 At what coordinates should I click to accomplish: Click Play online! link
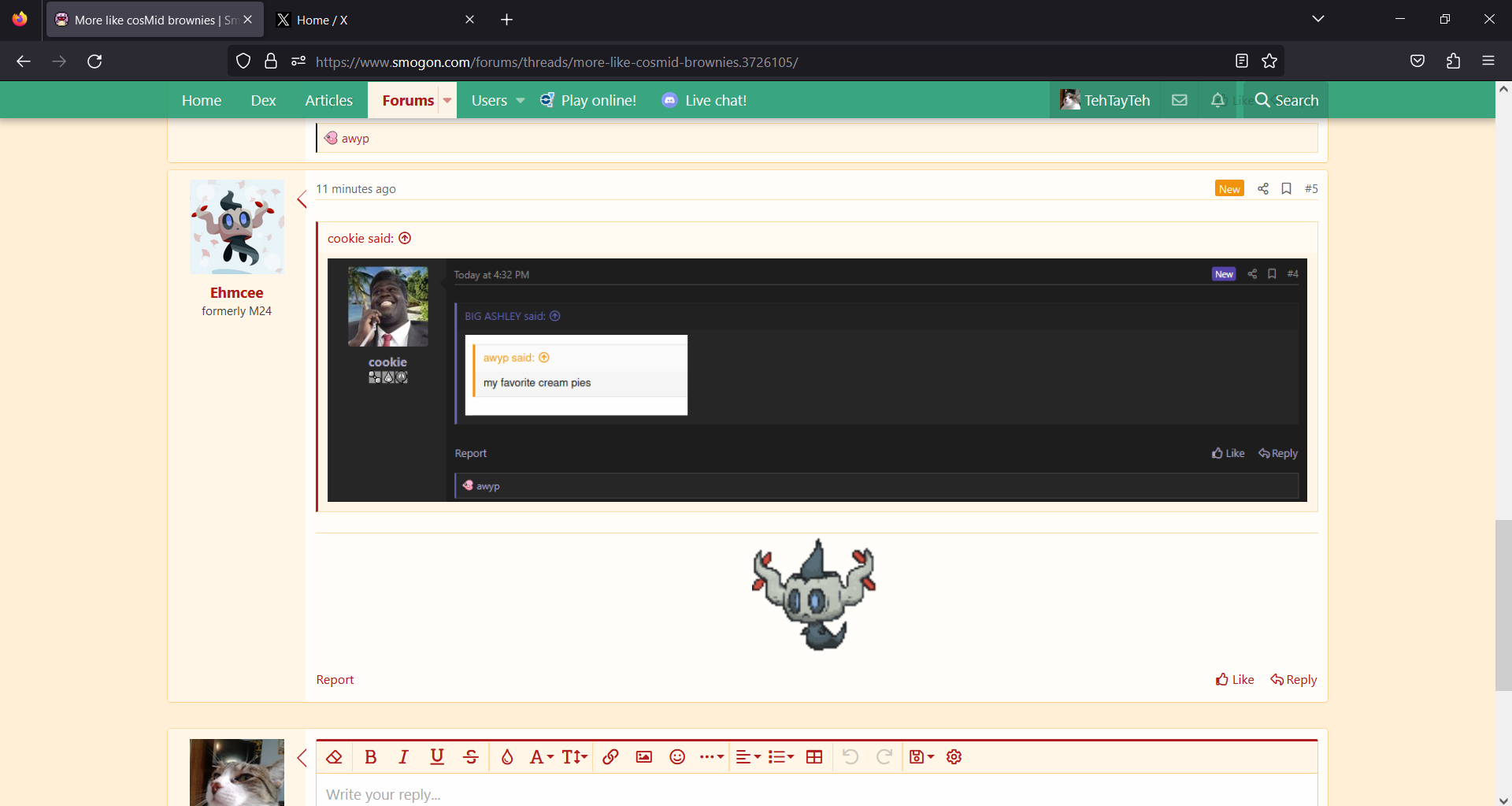(588, 100)
